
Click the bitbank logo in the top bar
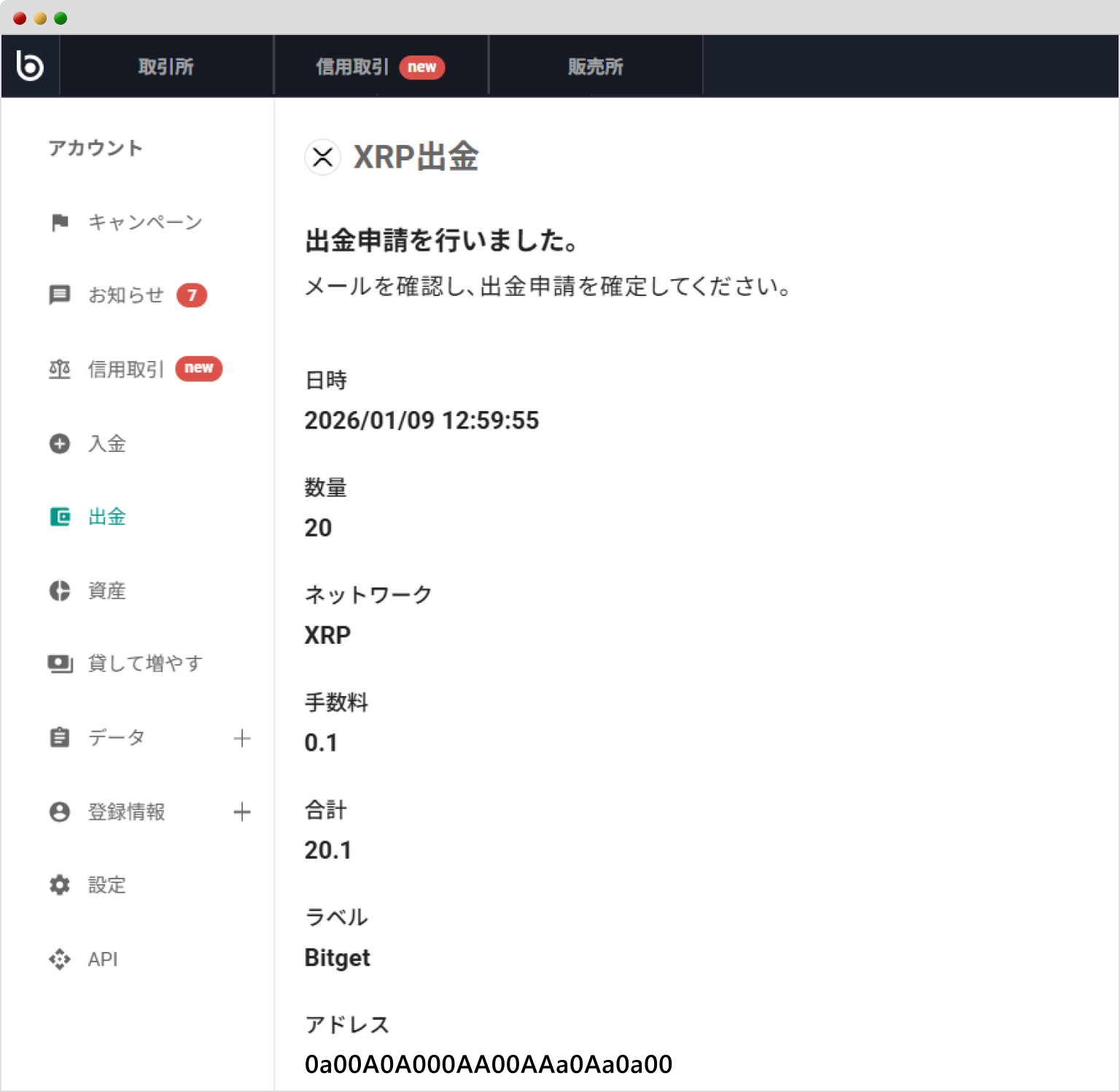[x=29, y=65]
